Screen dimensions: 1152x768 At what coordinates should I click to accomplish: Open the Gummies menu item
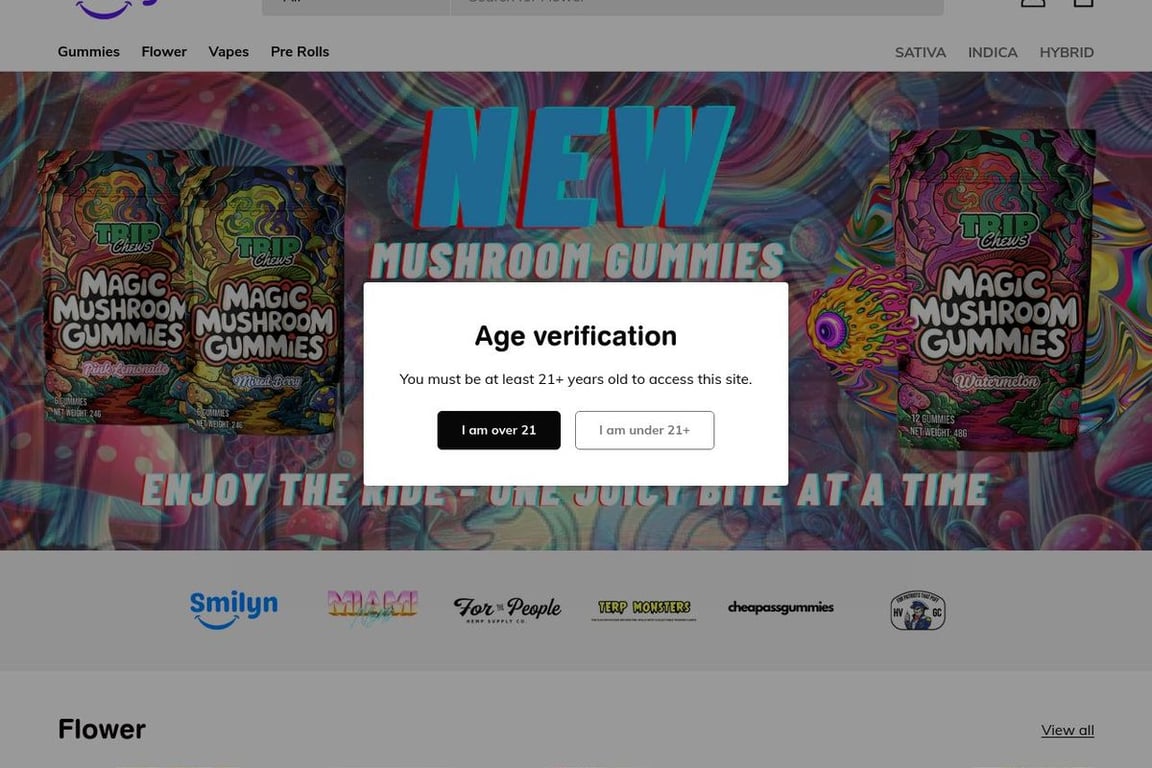89,51
